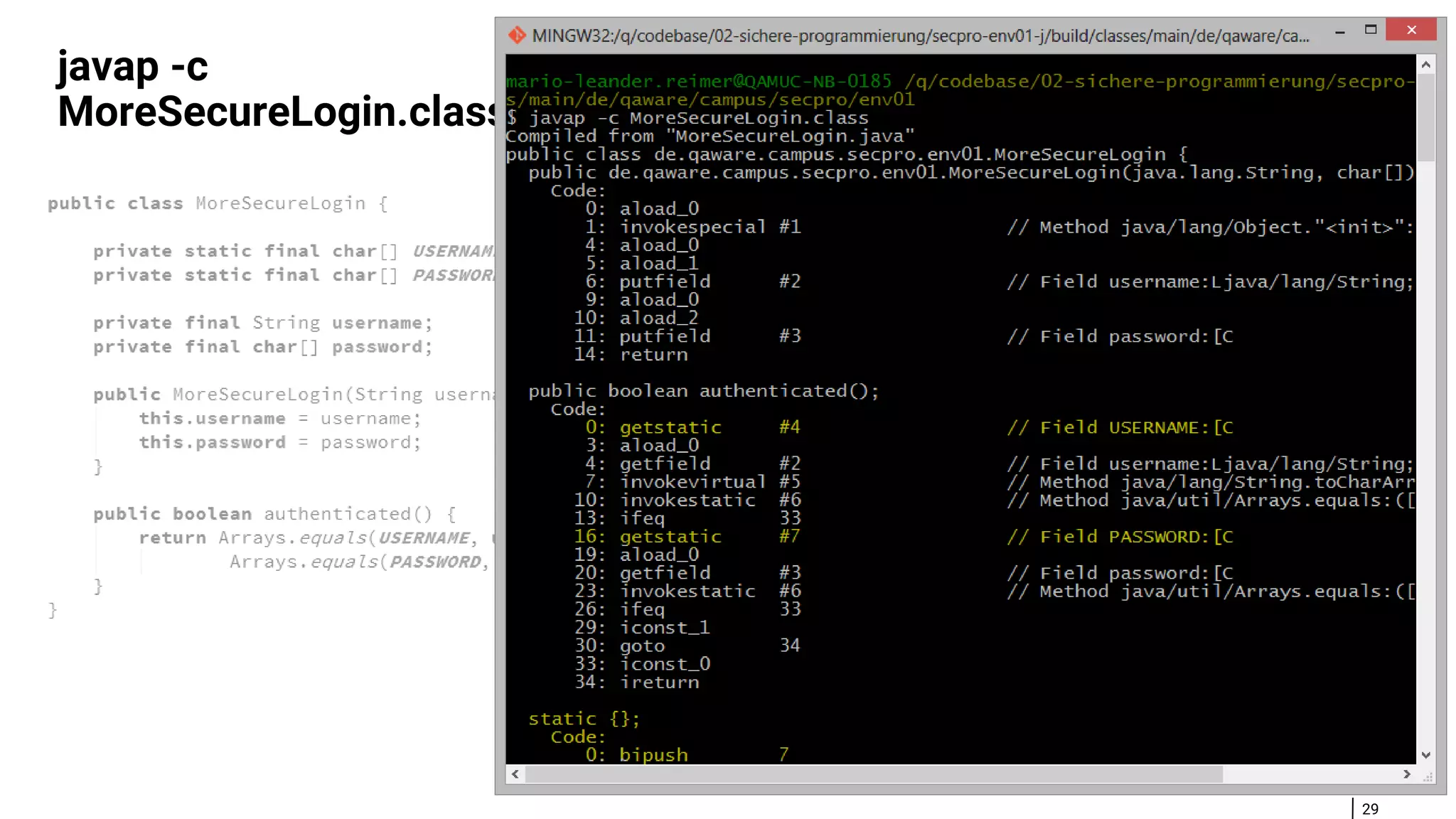This screenshot has width=1456, height=819.
Task: Click the slide page number 29
Action: pyautogui.click(x=1370, y=809)
